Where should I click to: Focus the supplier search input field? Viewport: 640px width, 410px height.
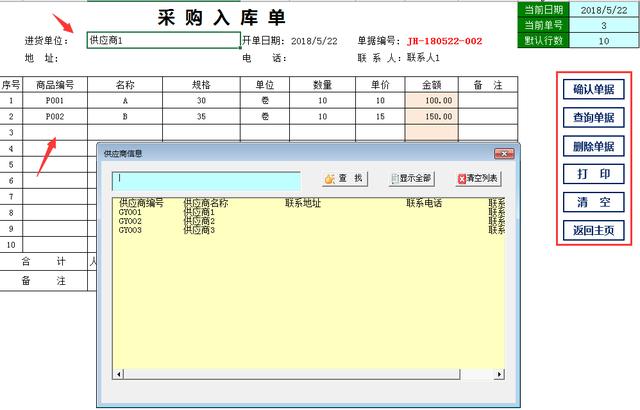(207, 181)
